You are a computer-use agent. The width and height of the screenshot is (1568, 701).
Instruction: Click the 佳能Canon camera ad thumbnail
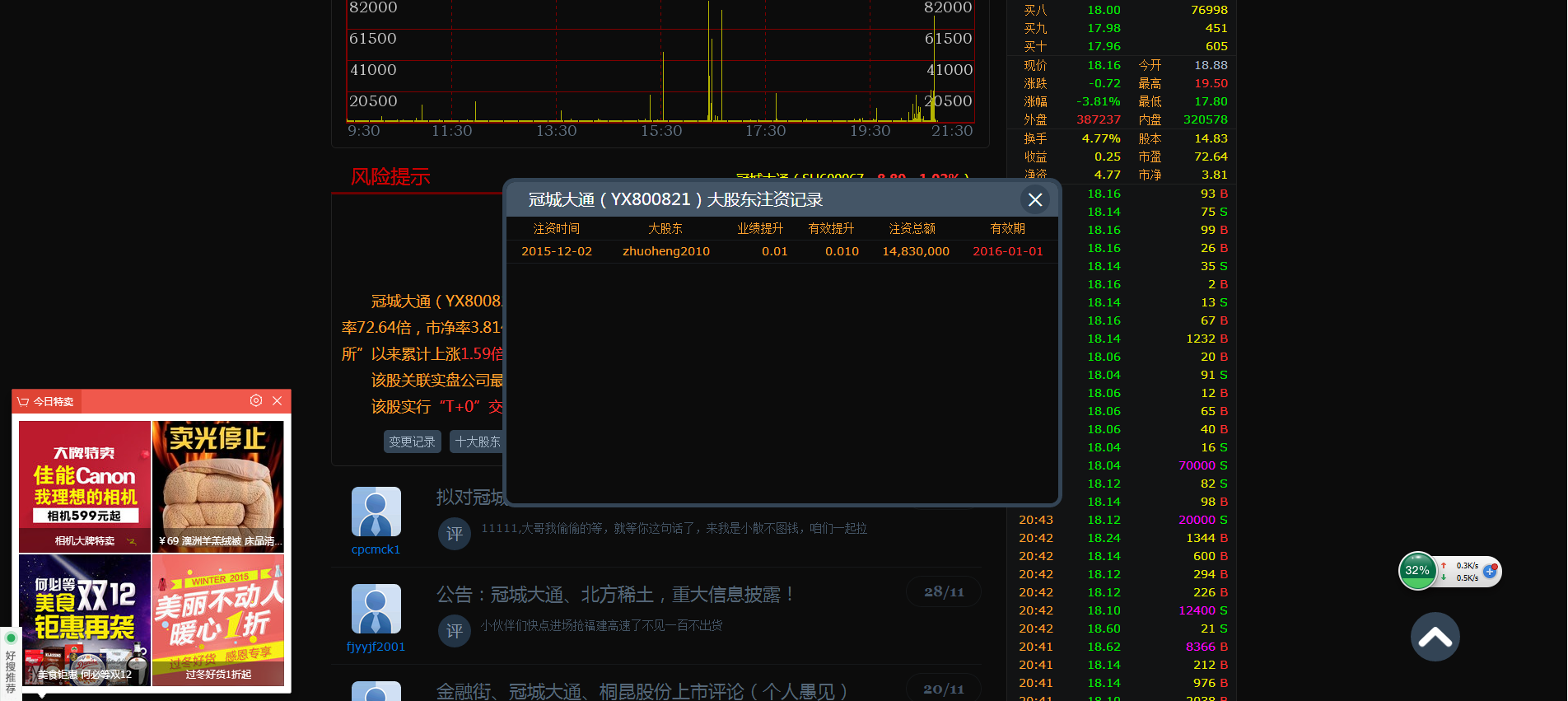click(85, 486)
